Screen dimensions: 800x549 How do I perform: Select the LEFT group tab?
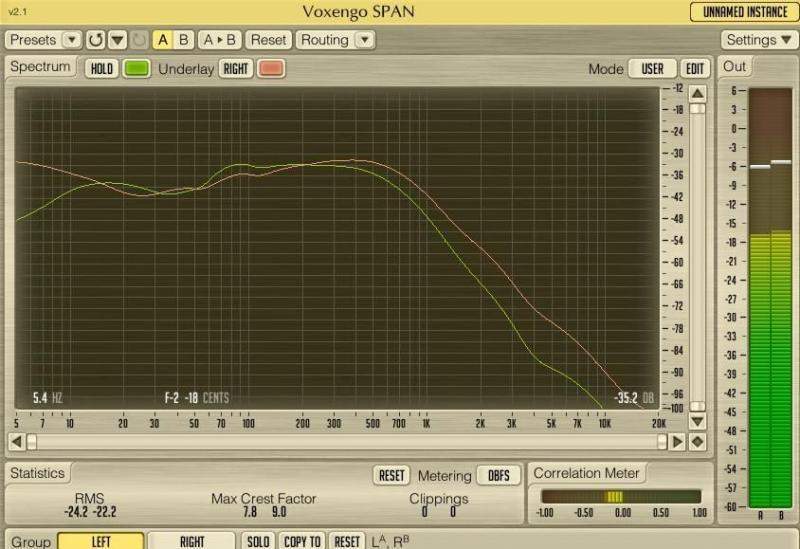point(100,541)
